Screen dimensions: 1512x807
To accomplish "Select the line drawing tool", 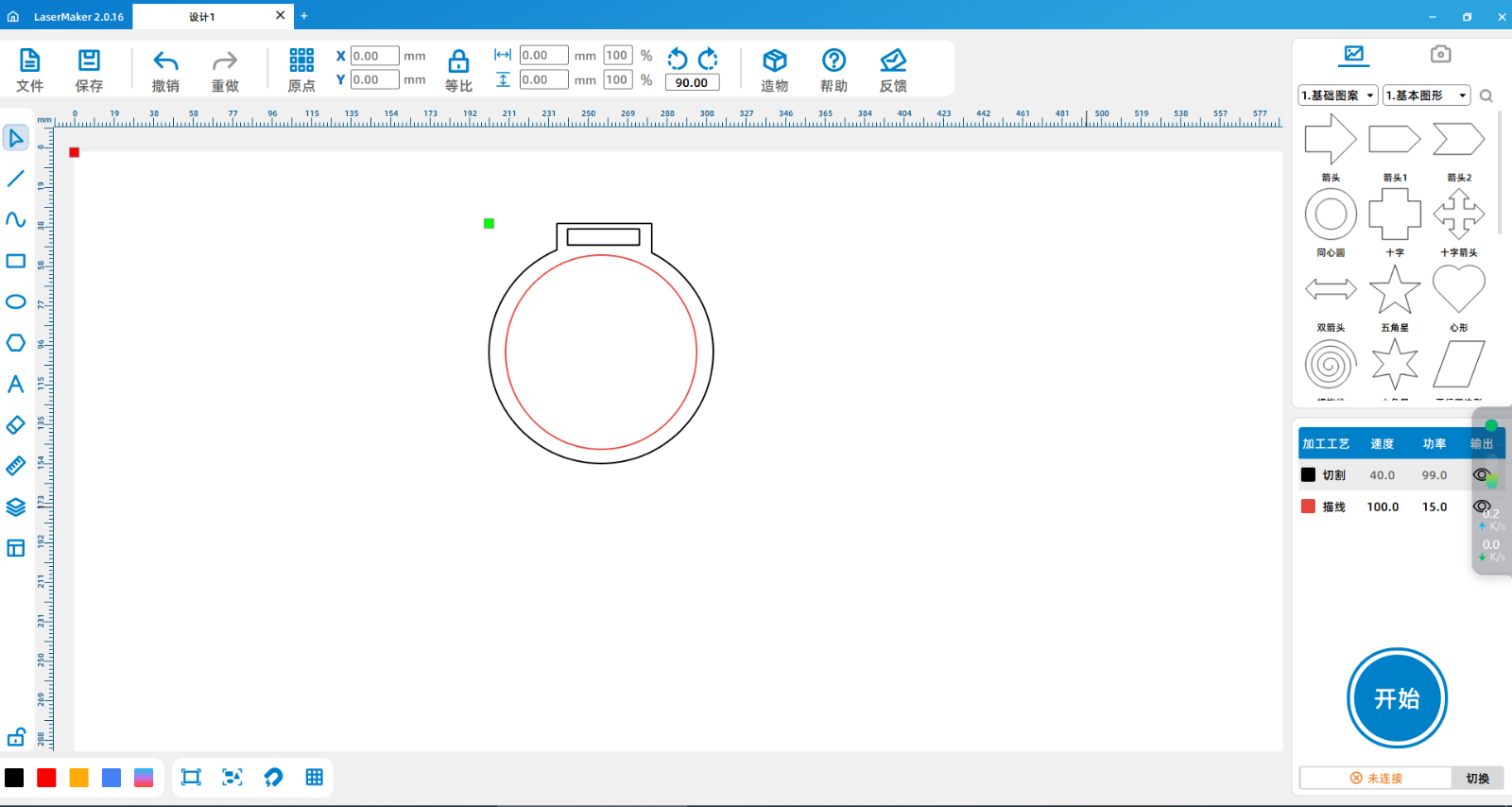I will pyautogui.click(x=16, y=179).
